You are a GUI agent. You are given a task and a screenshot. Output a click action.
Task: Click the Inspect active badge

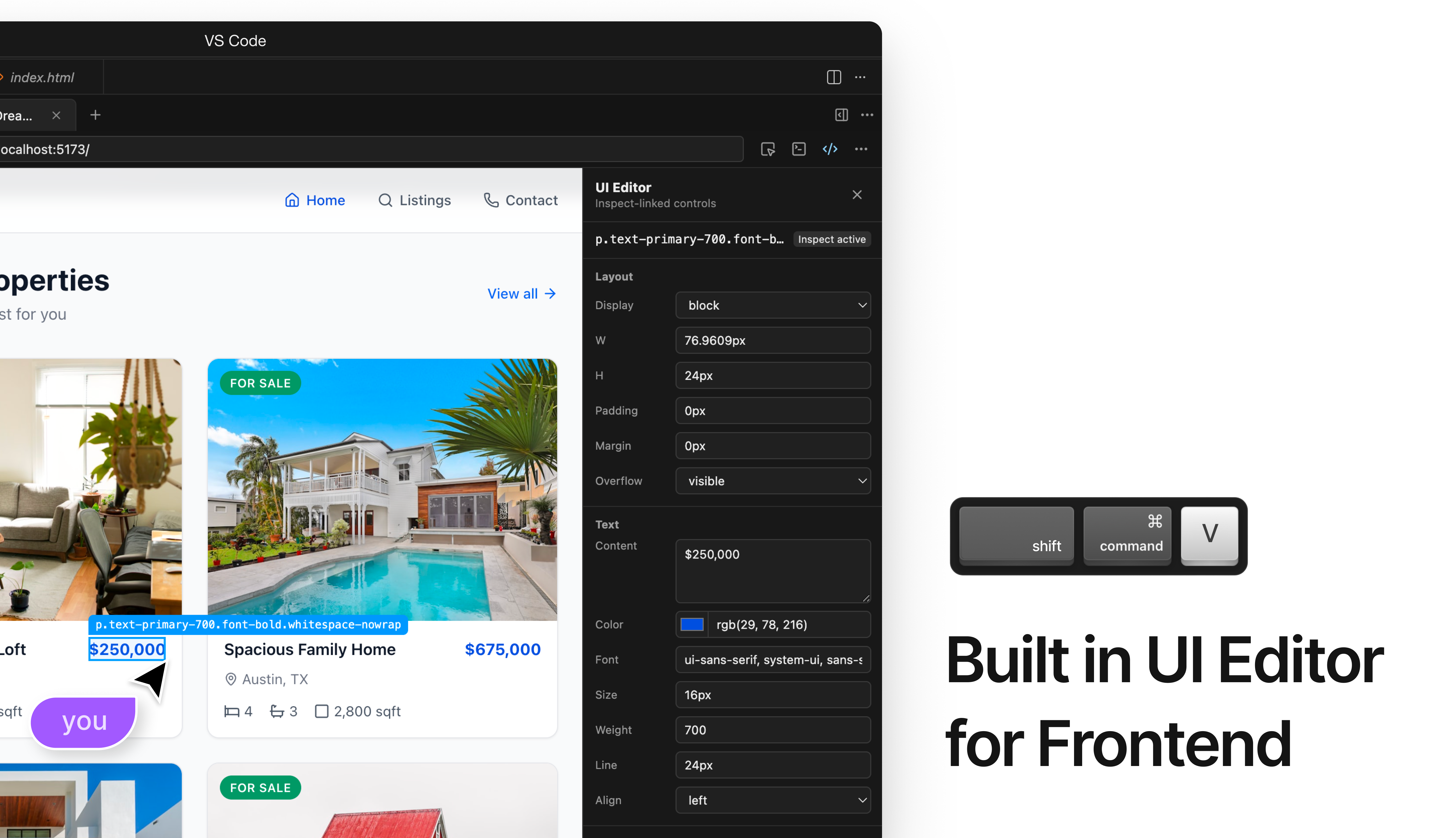pyautogui.click(x=831, y=239)
